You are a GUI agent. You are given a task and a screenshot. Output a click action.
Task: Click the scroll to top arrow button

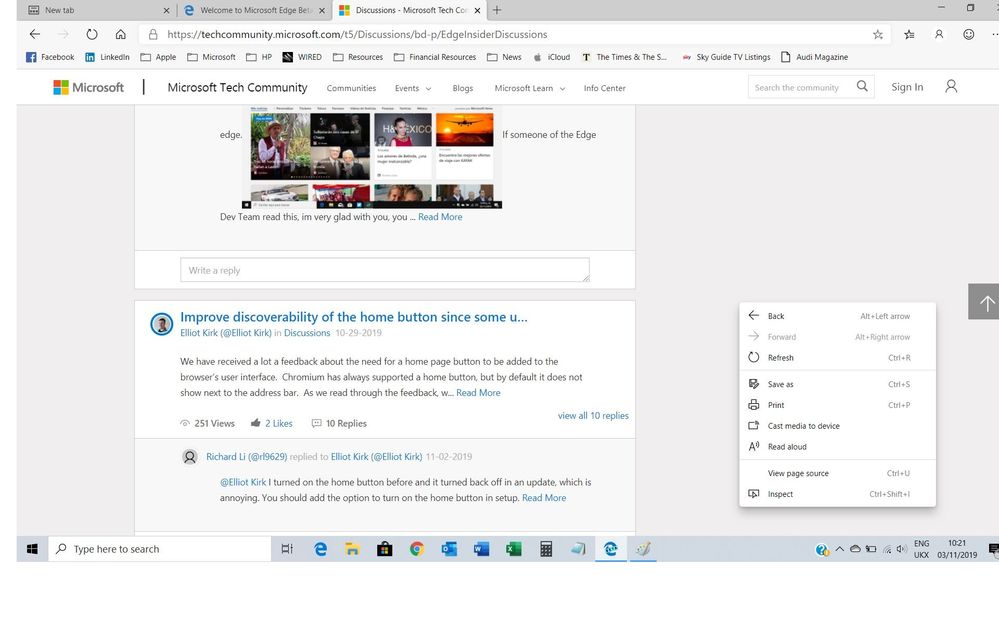[984, 301]
